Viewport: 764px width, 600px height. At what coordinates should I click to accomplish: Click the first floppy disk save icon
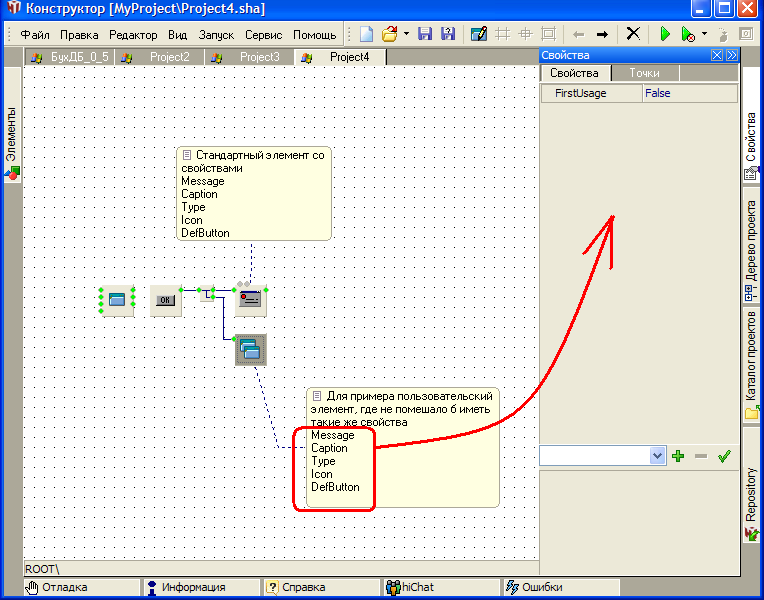[425, 34]
